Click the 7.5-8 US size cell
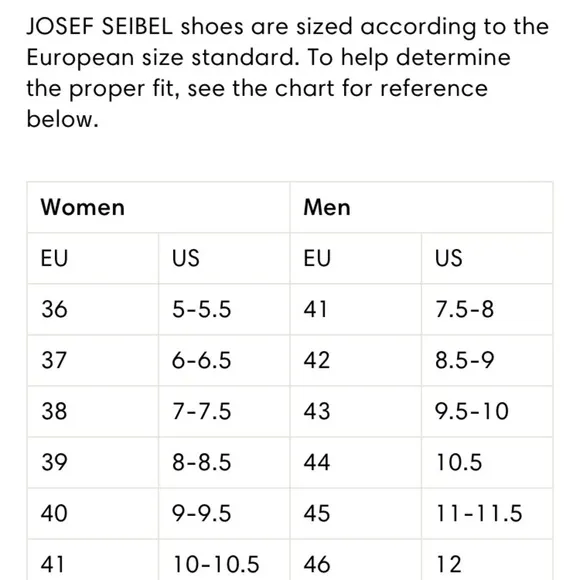580x580 pixels. [487, 309]
